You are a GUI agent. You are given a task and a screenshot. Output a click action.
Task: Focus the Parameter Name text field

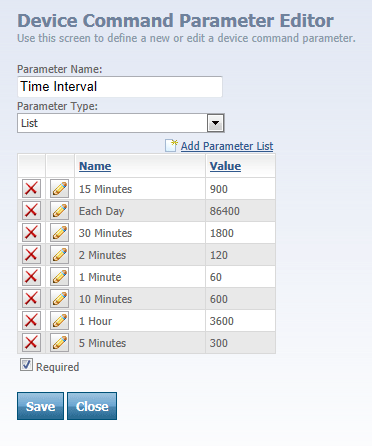(120, 87)
